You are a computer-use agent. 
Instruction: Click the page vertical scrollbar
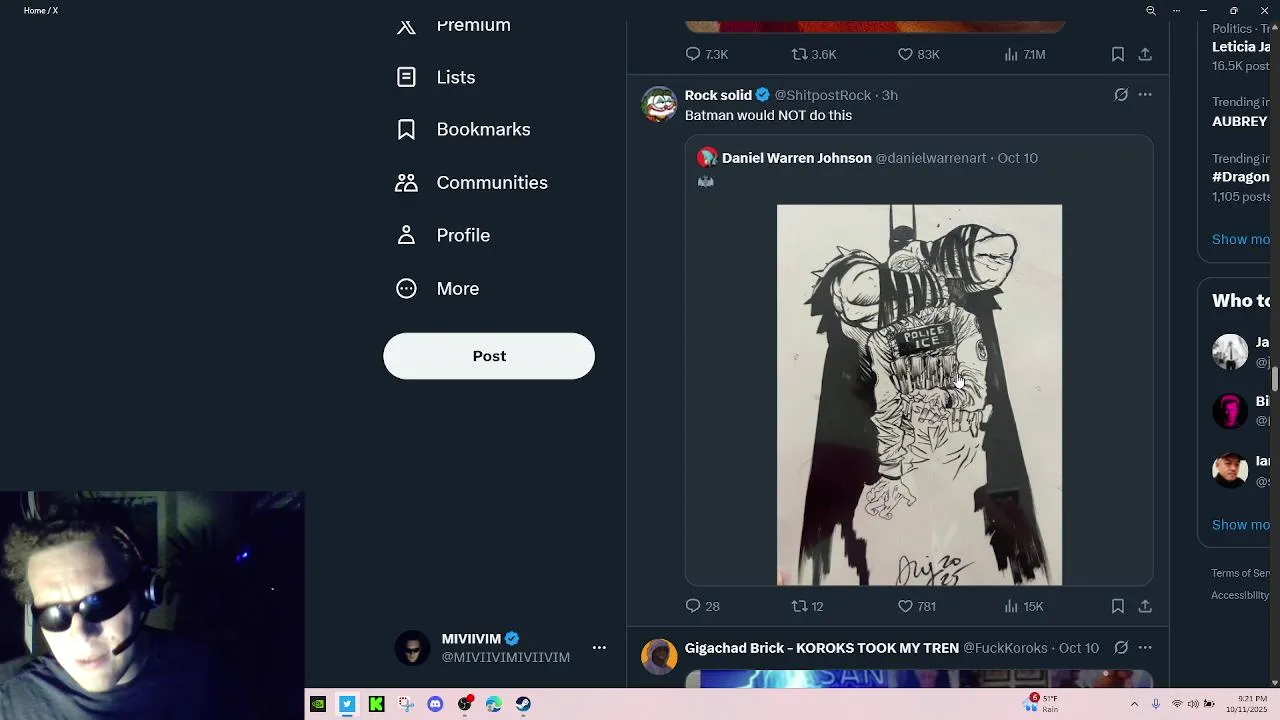(x=1274, y=380)
